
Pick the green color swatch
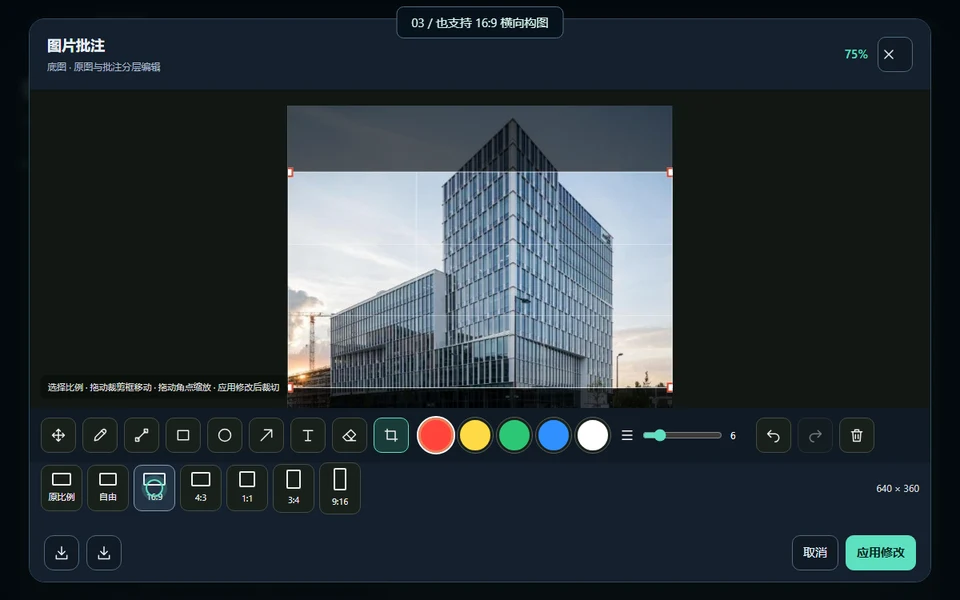pyautogui.click(x=514, y=435)
